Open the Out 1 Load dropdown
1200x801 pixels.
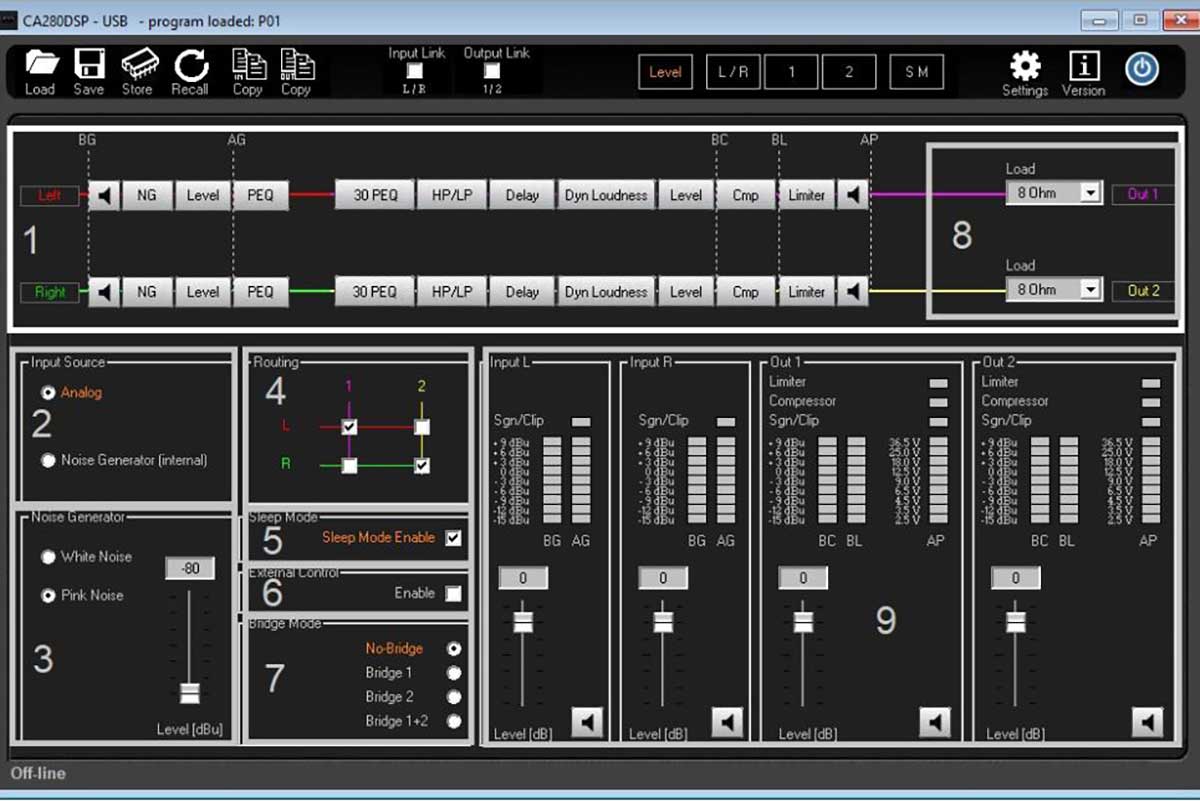(x=1090, y=193)
